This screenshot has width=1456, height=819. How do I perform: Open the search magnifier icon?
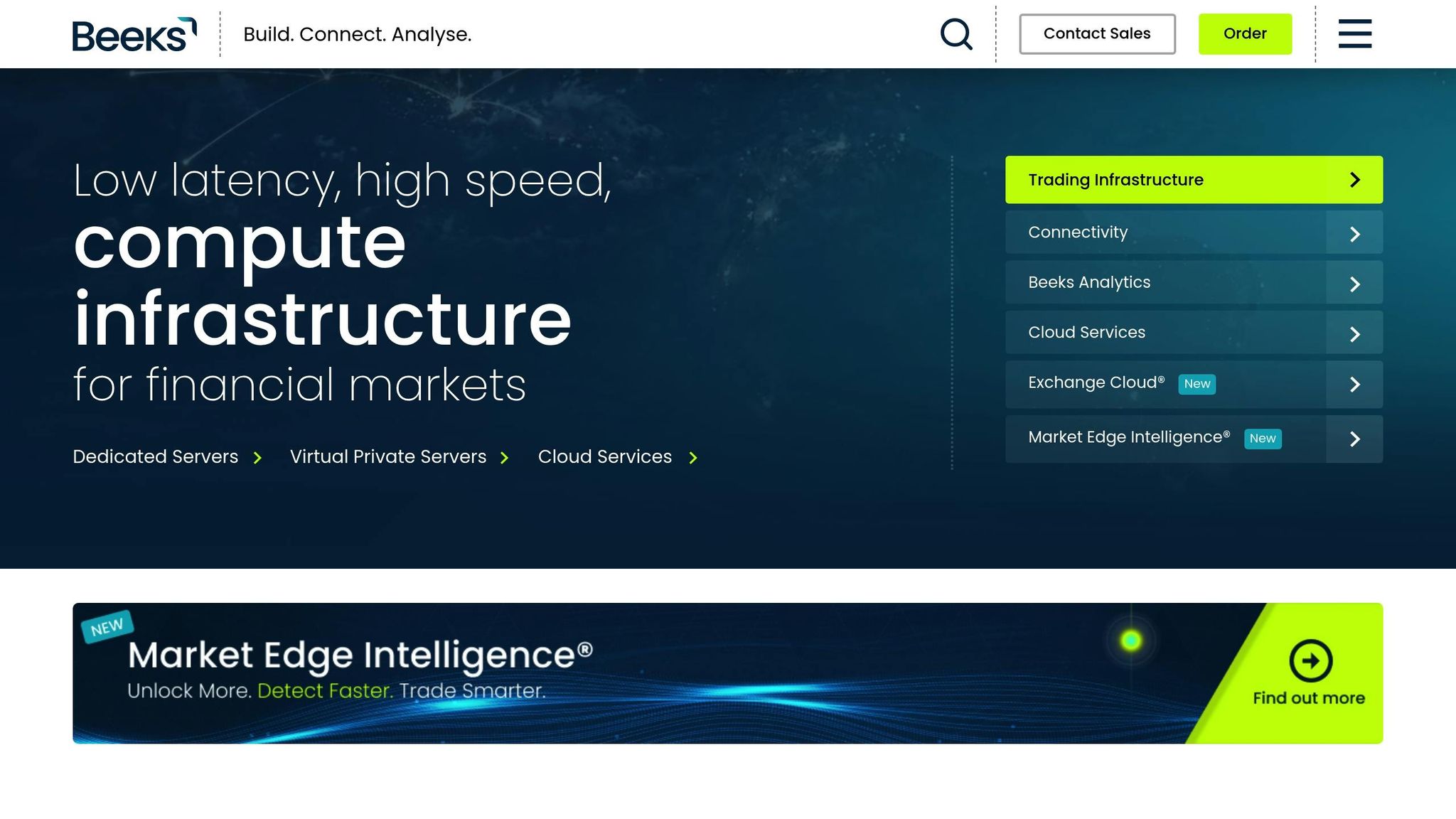pyautogui.click(x=955, y=34)
